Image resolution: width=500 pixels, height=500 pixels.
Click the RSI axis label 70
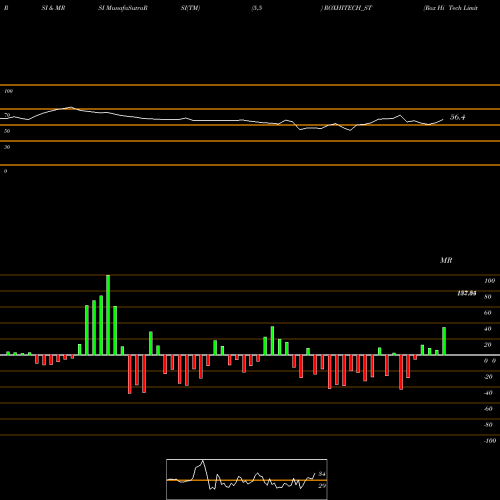pos(7,115)
